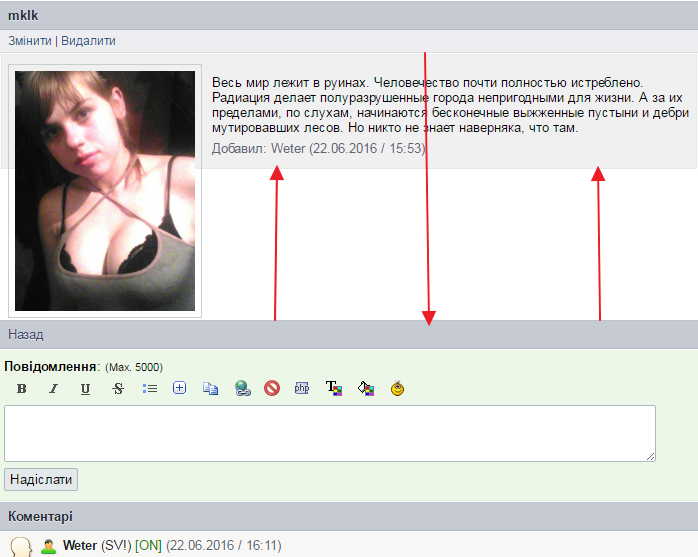The width and height of the screenshot is (698, 557).
Task: Open the post's photo thumbnail
Action: [105, 191]
